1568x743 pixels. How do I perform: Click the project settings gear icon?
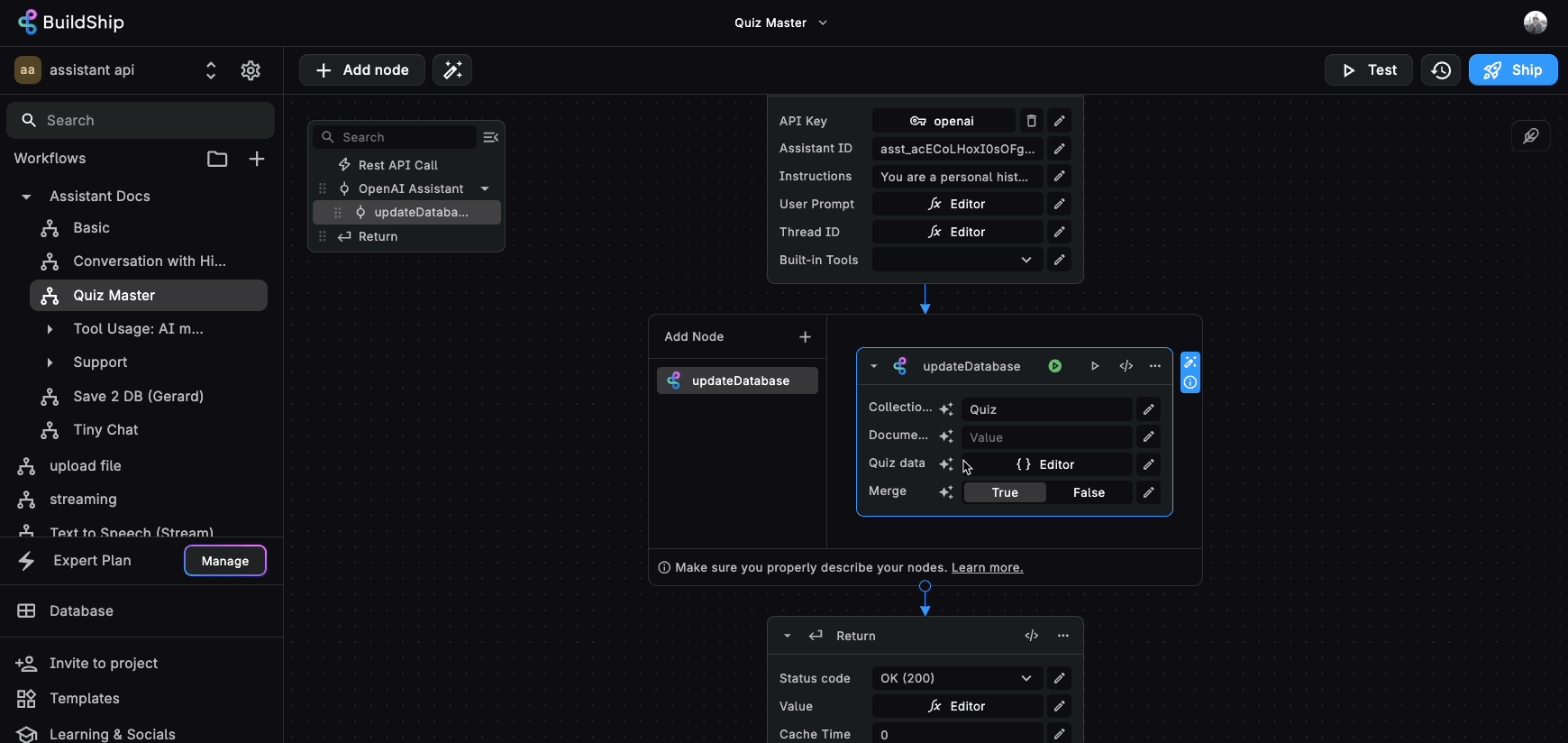coord(251,70)
